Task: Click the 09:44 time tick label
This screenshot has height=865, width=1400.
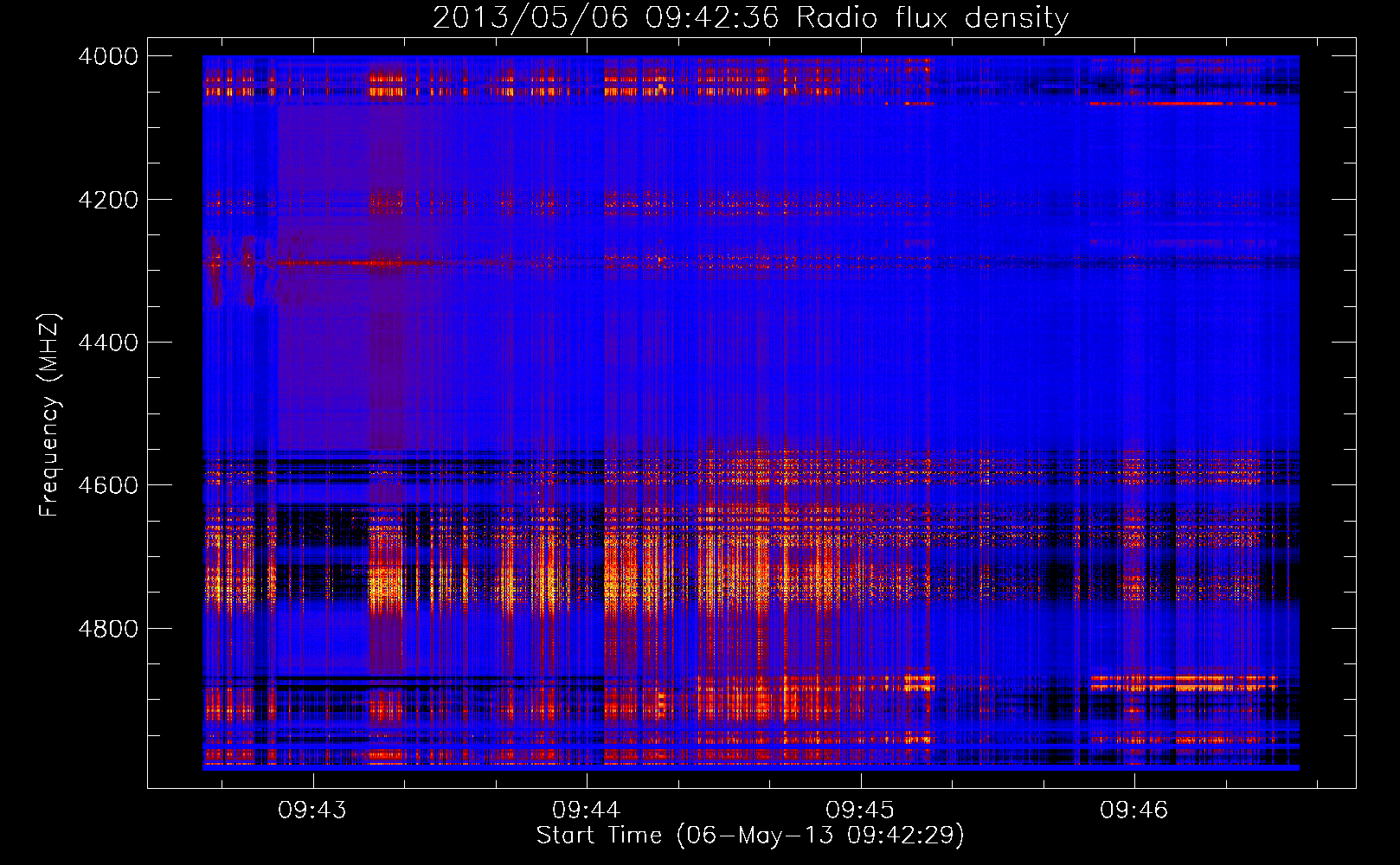Action: [587, 810]
